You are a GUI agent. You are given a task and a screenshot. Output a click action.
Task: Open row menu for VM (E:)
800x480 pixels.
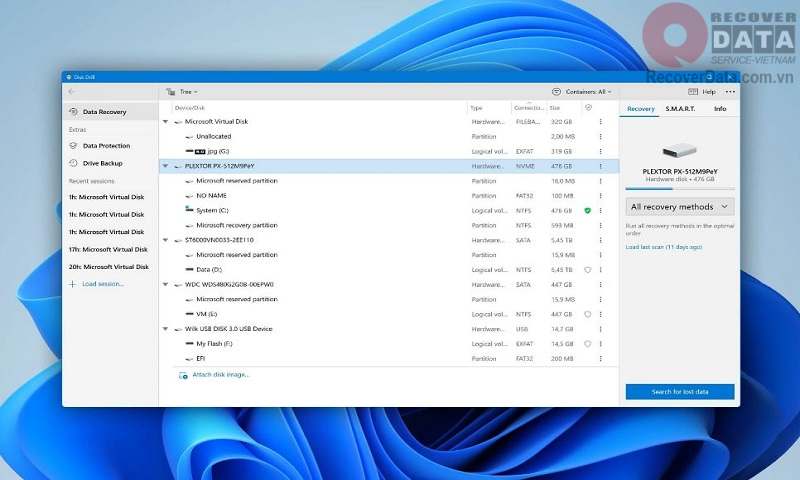[x=601, y=314]
